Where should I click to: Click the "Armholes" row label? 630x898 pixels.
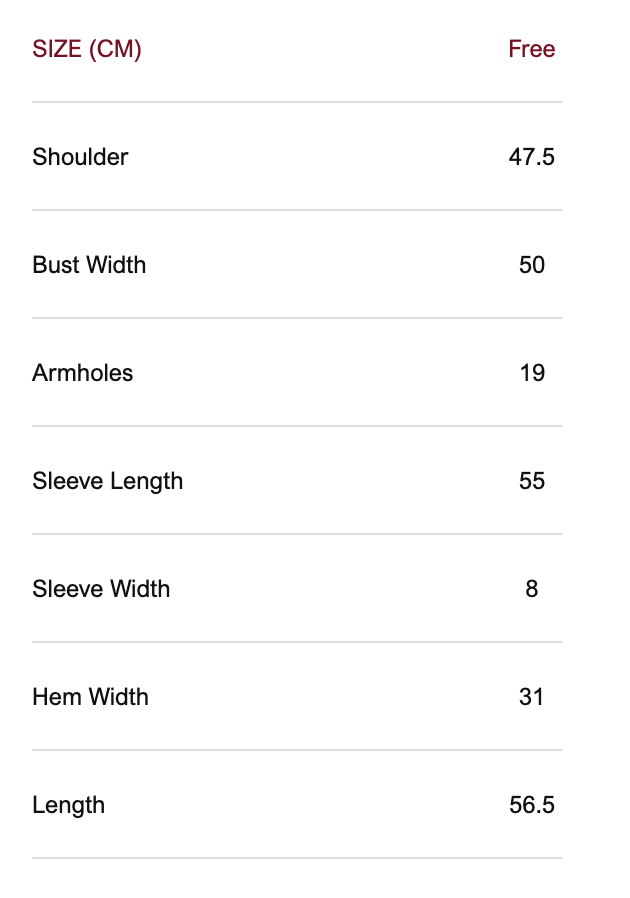coord(82,373)
